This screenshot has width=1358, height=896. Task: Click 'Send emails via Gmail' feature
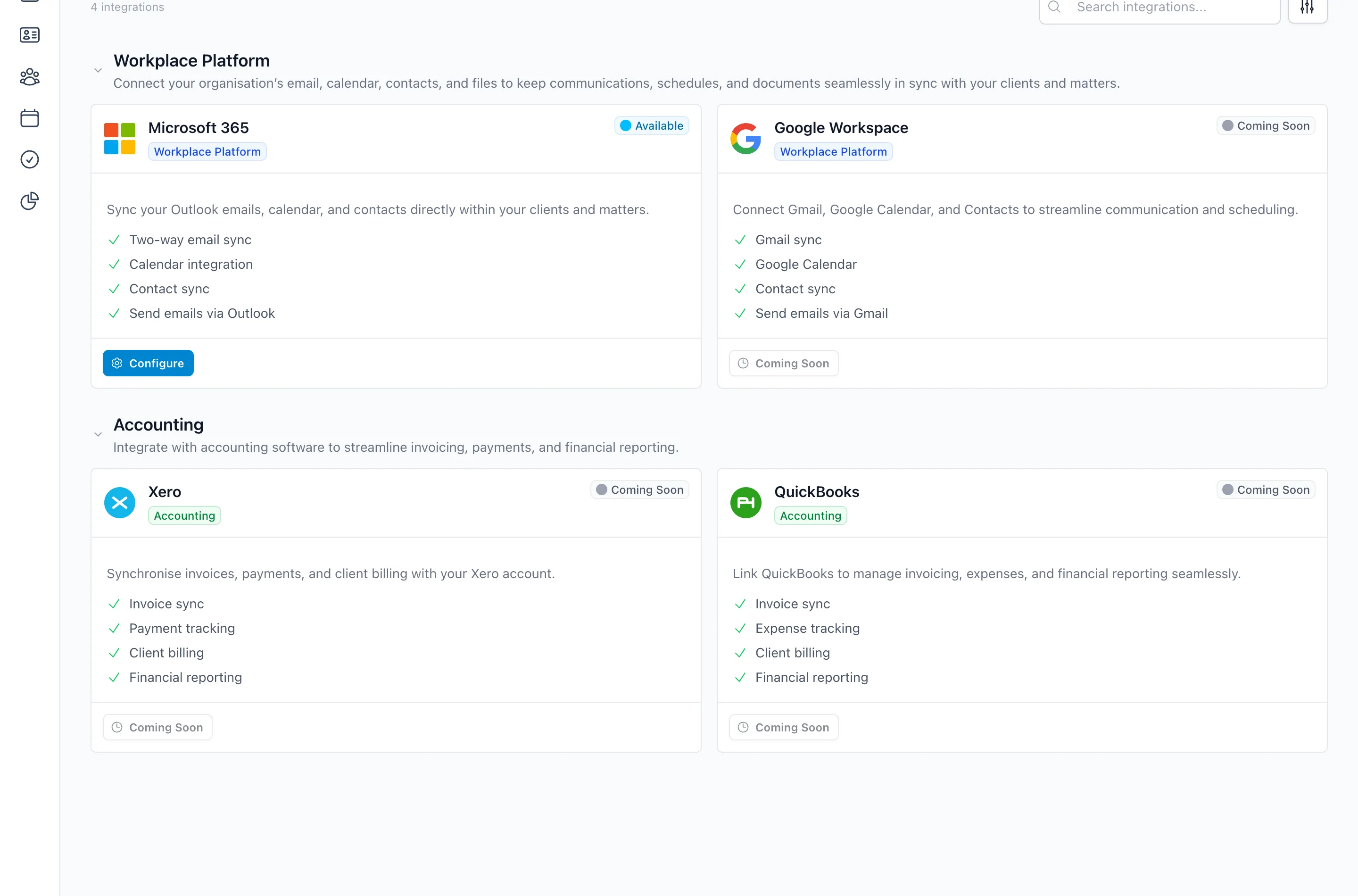click(x=821, y=313)
